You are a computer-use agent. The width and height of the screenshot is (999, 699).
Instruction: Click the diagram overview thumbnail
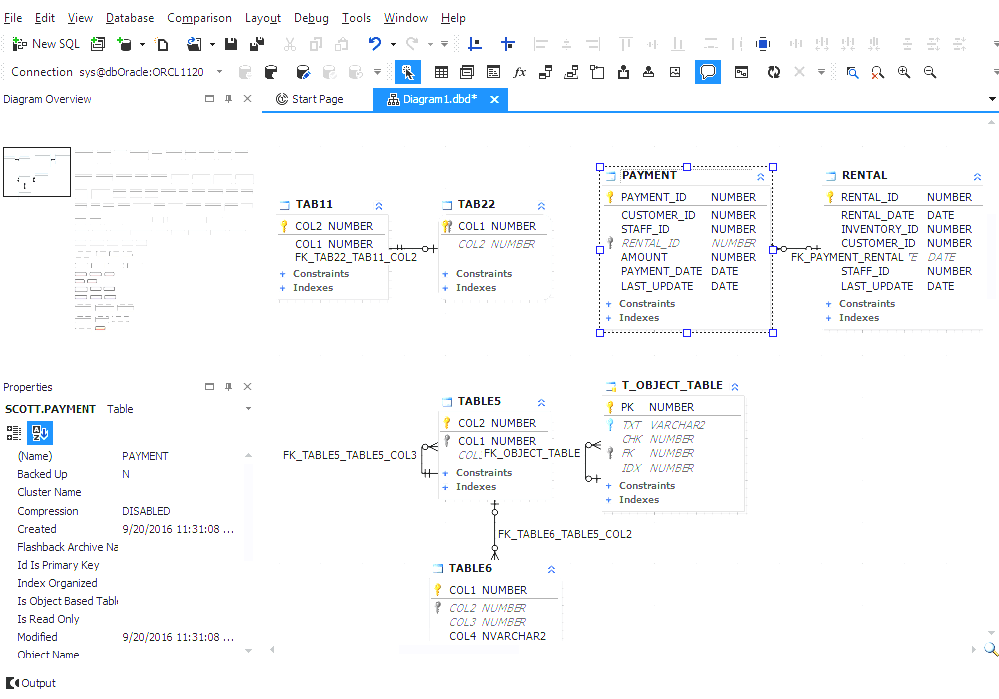(37, 171)
